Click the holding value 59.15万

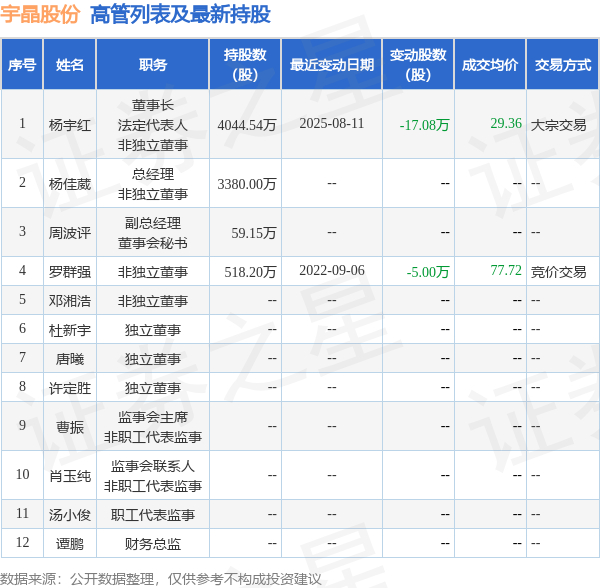254,233
